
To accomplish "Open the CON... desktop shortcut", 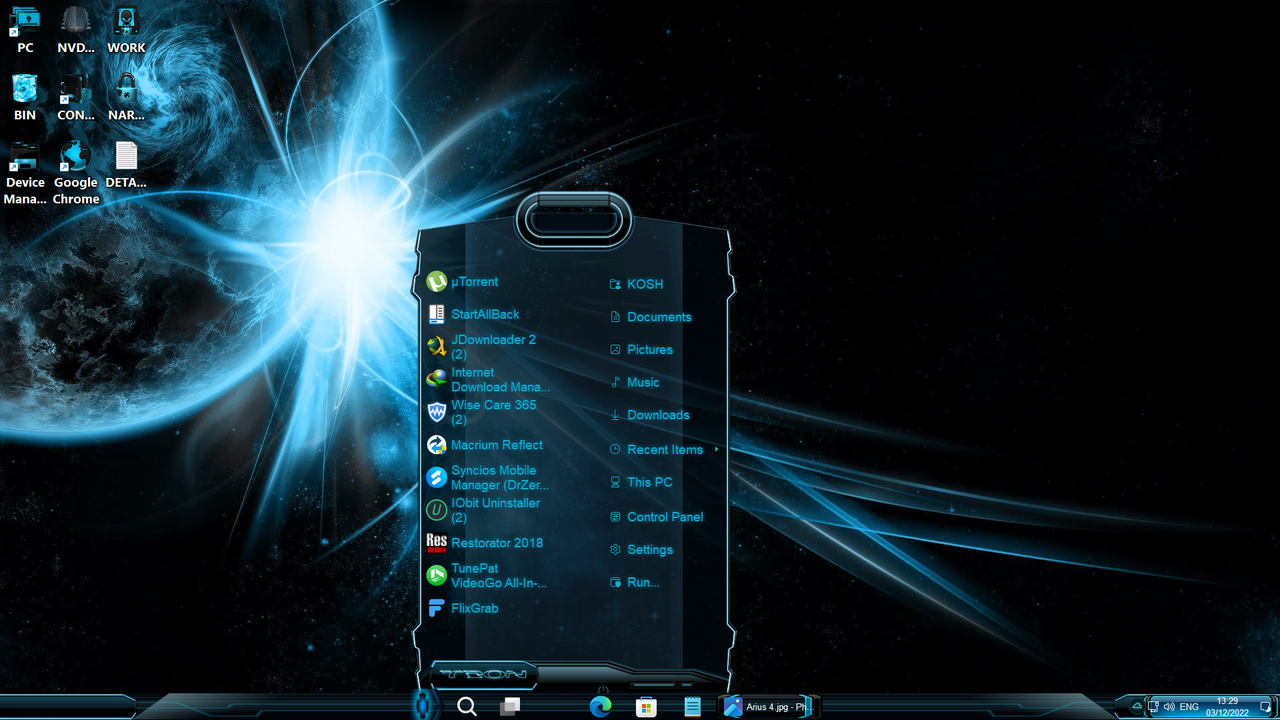I will tap(76, 96).
